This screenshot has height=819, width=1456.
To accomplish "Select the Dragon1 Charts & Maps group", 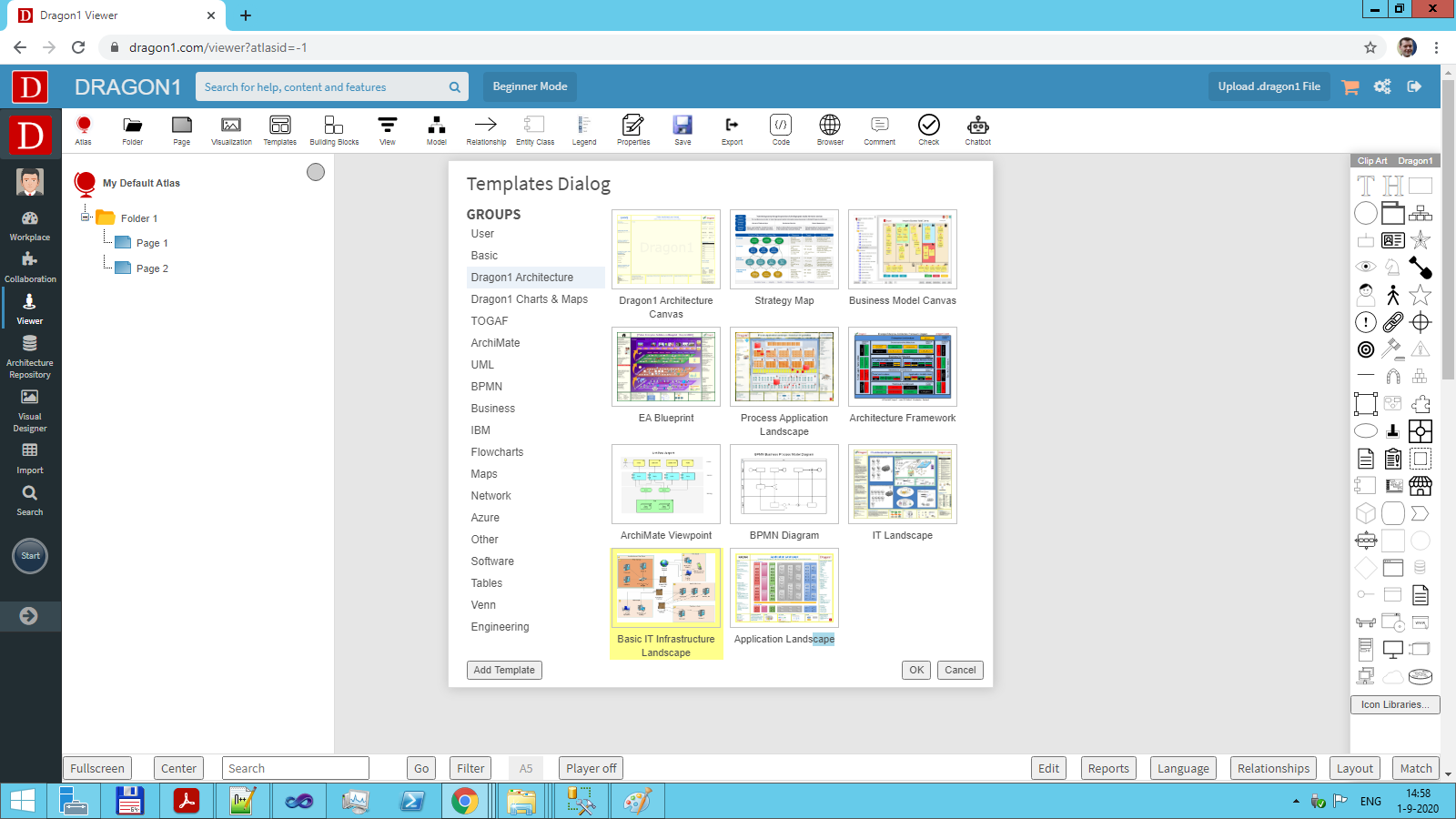I will (x=530, y=299).
